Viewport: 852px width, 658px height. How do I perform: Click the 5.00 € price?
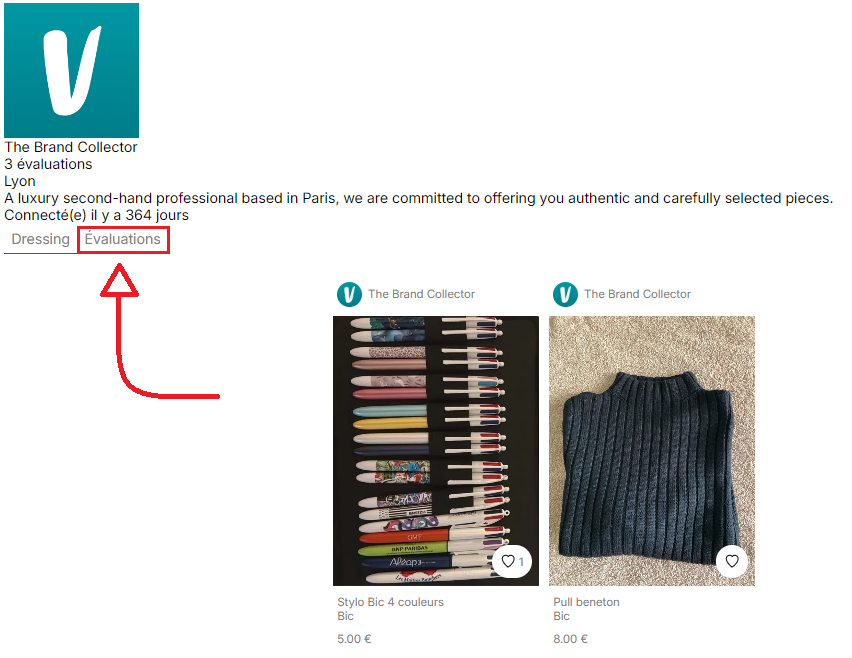[354, 639]
